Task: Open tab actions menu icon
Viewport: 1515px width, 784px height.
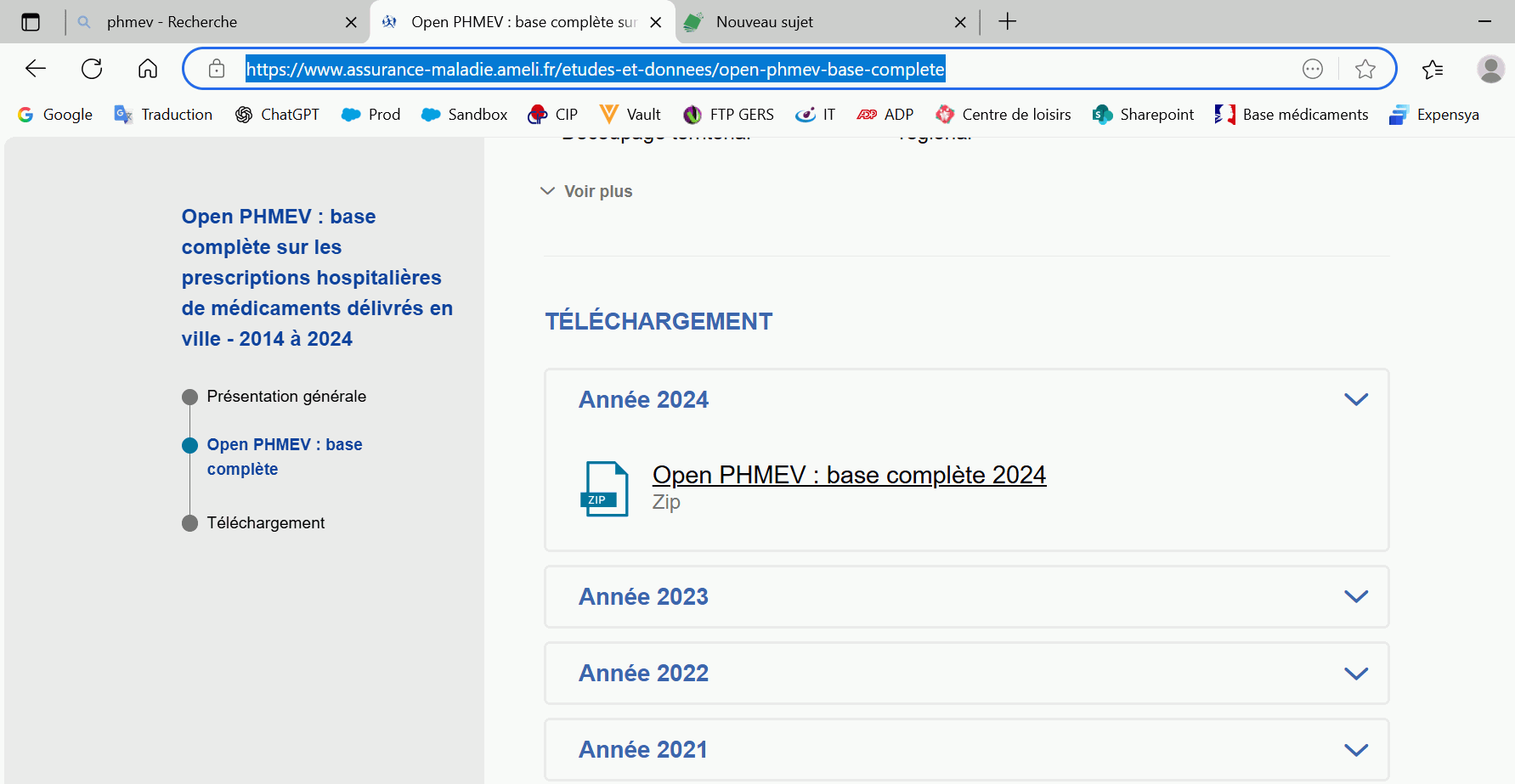Action: [x=31, y=22]
